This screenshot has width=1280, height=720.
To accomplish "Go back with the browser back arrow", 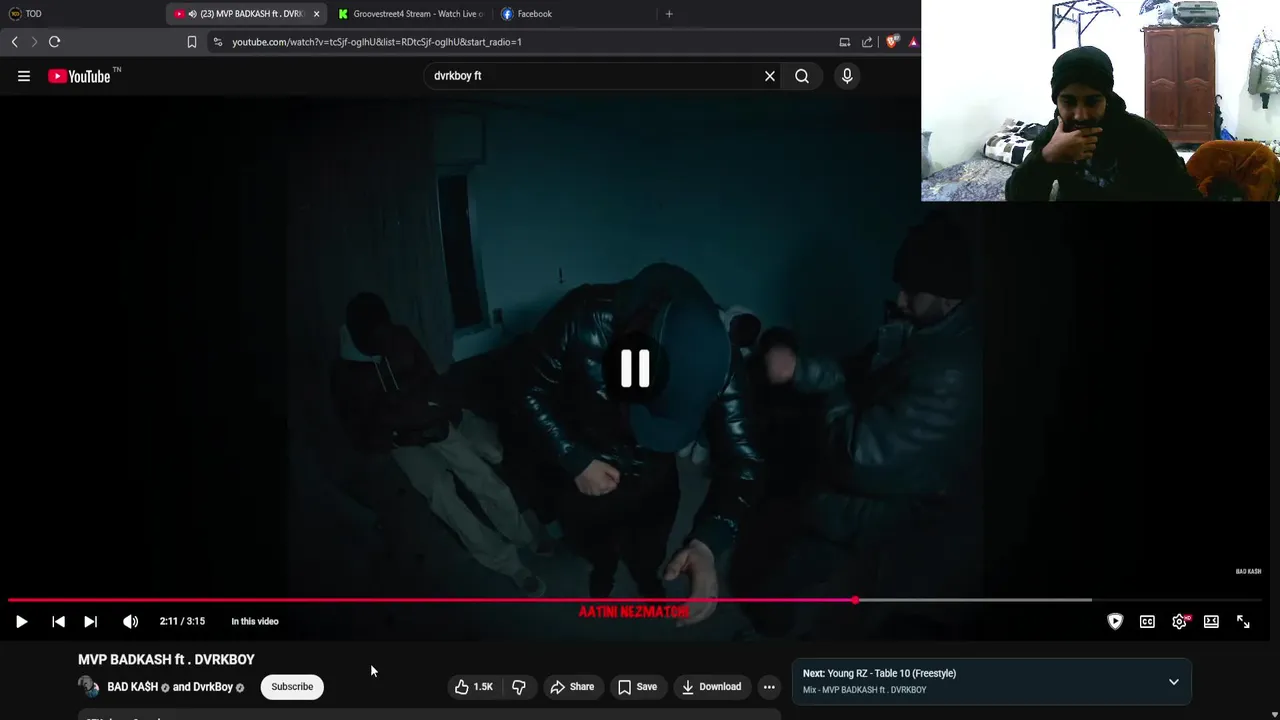I will 15,42.
